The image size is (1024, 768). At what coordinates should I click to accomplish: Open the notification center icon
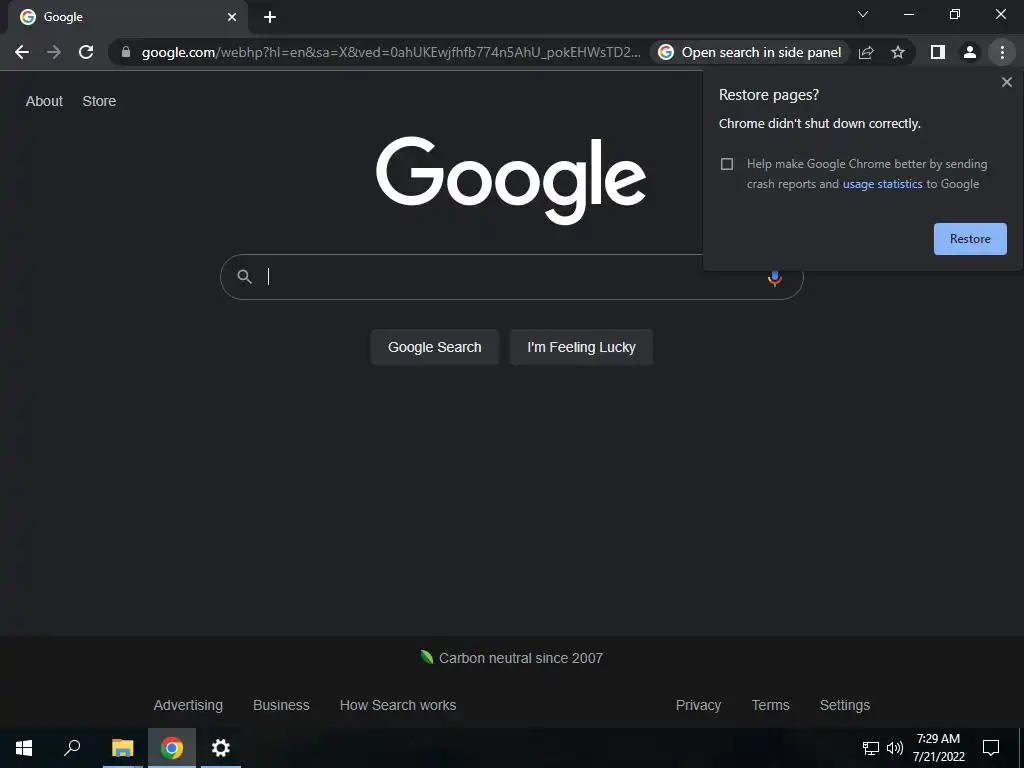[x=991, y=748]
